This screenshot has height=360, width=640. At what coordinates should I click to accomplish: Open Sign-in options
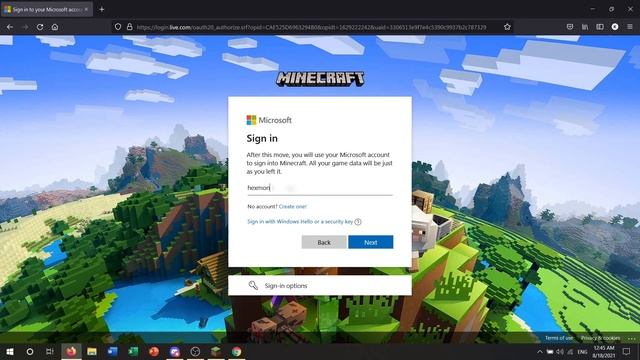pos(320,285)
